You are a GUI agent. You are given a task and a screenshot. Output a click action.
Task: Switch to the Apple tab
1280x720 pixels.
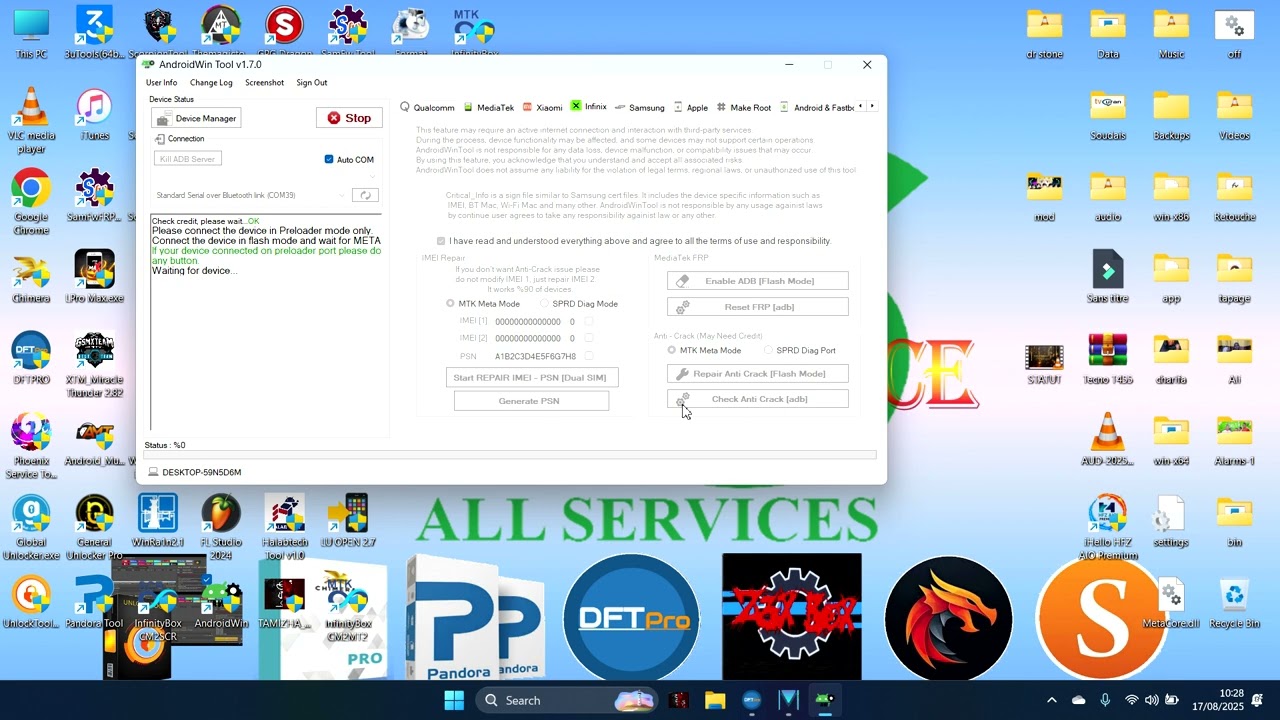pyautogui.click(x=690, y=107)
